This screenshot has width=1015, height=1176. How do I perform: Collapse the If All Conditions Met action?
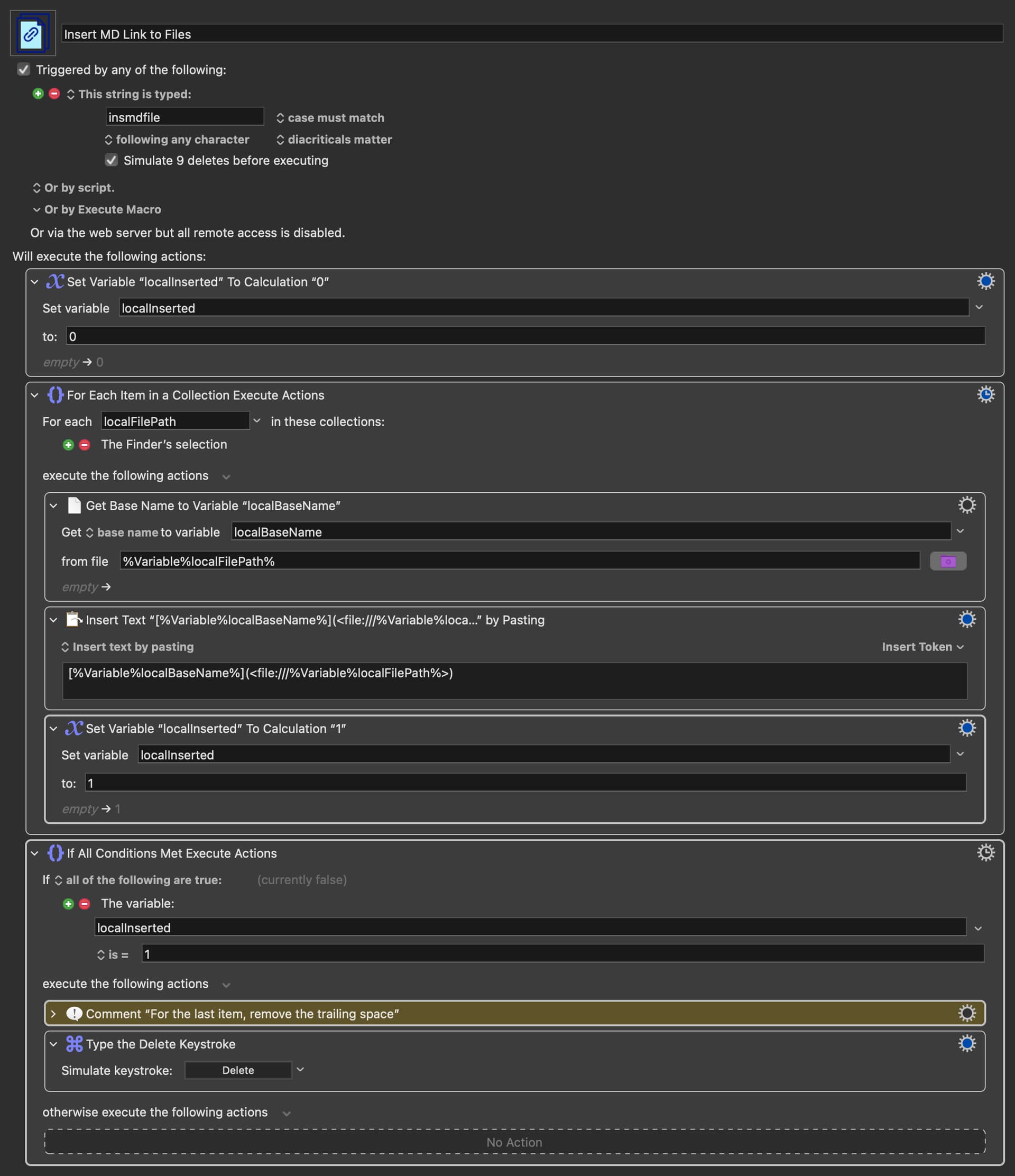[34, 853]
